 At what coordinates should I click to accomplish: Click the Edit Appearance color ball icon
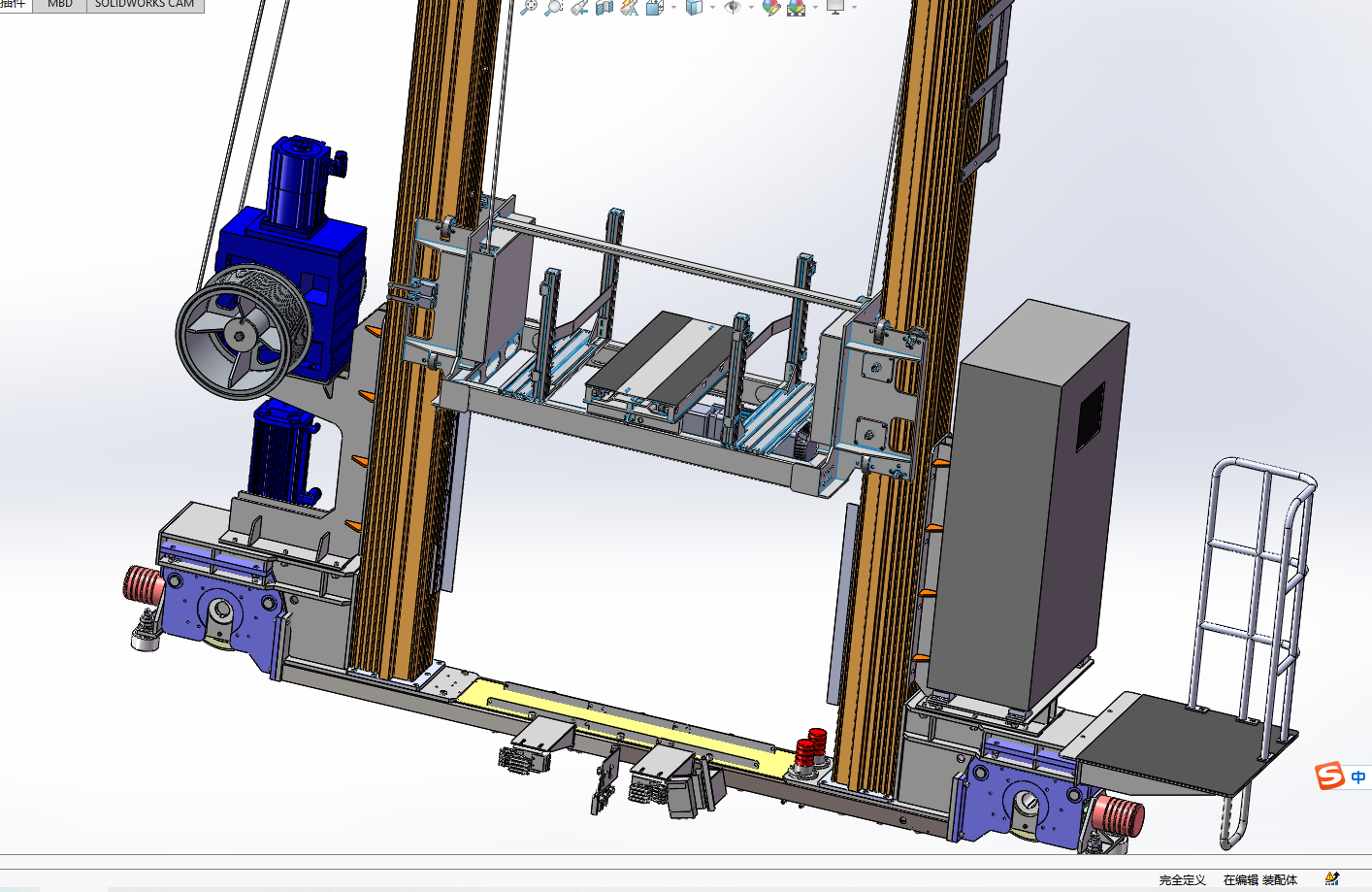tap(771, 7)
